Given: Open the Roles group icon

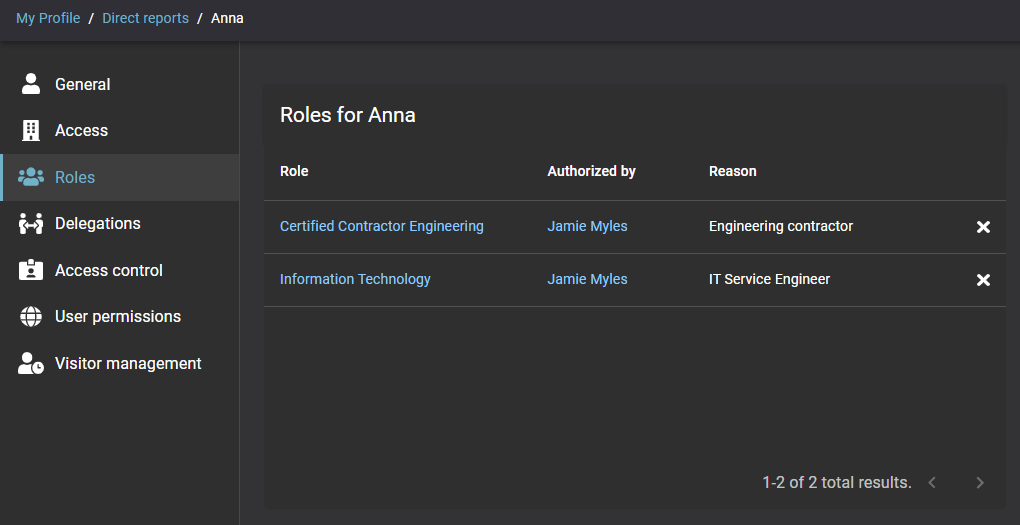Looking at the screenshot, I should 31,177.
